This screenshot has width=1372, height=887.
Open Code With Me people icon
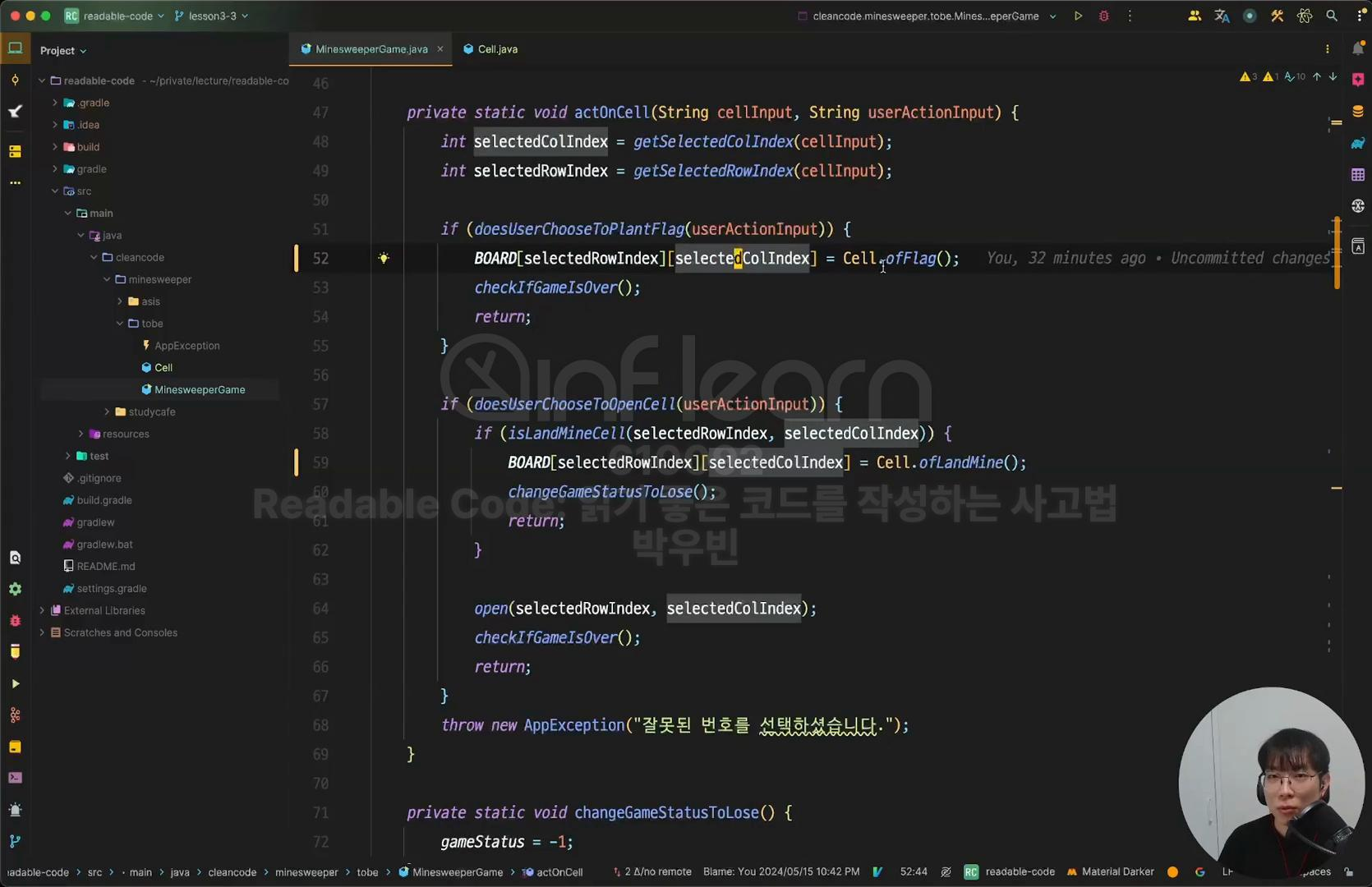[x=1195, y=16]
